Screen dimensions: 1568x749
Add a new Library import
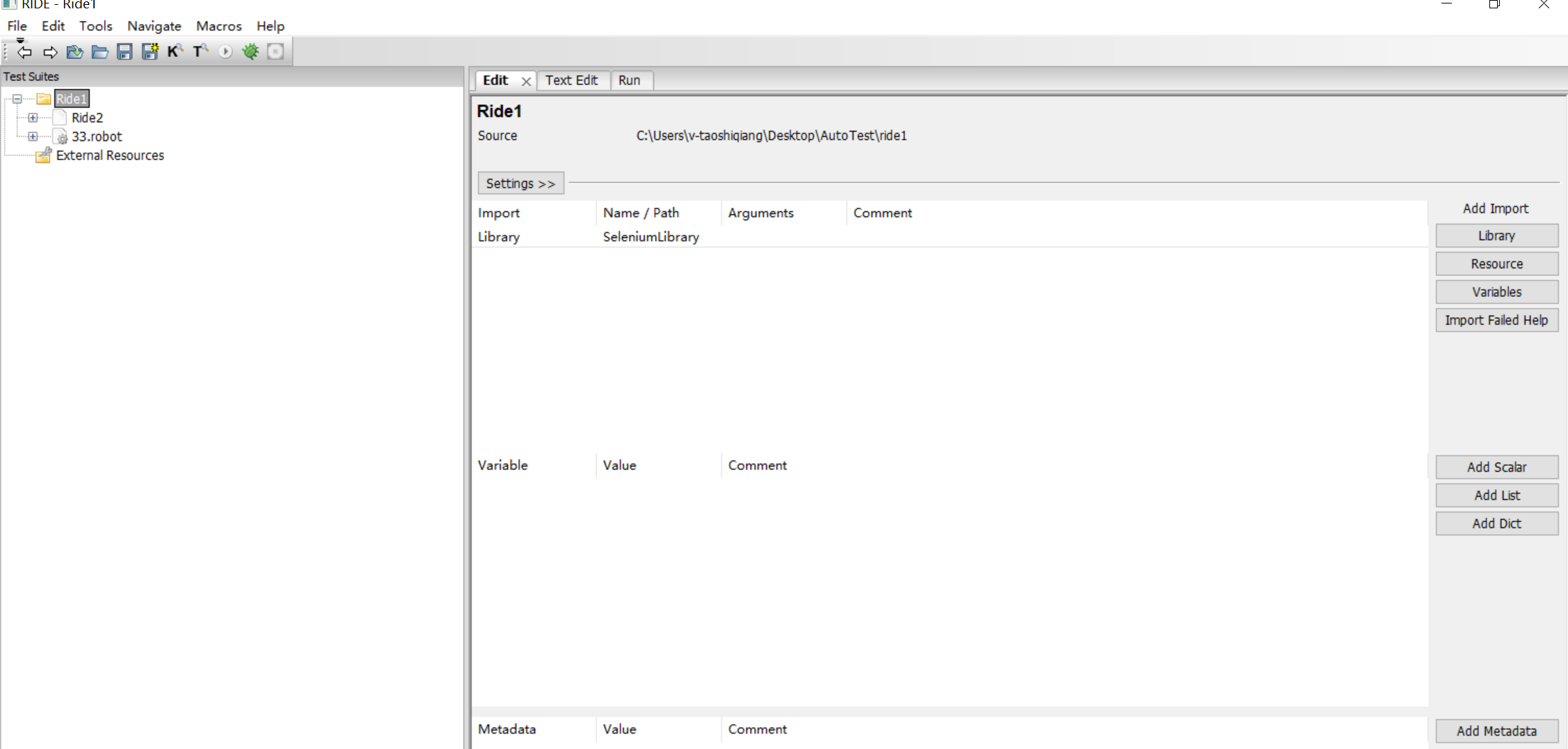(x=1496, y=235)
